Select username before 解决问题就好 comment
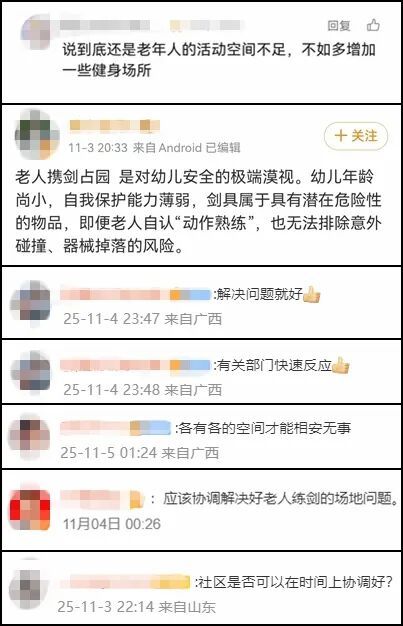This screenshot has width=403, height=626. point(135,295)
